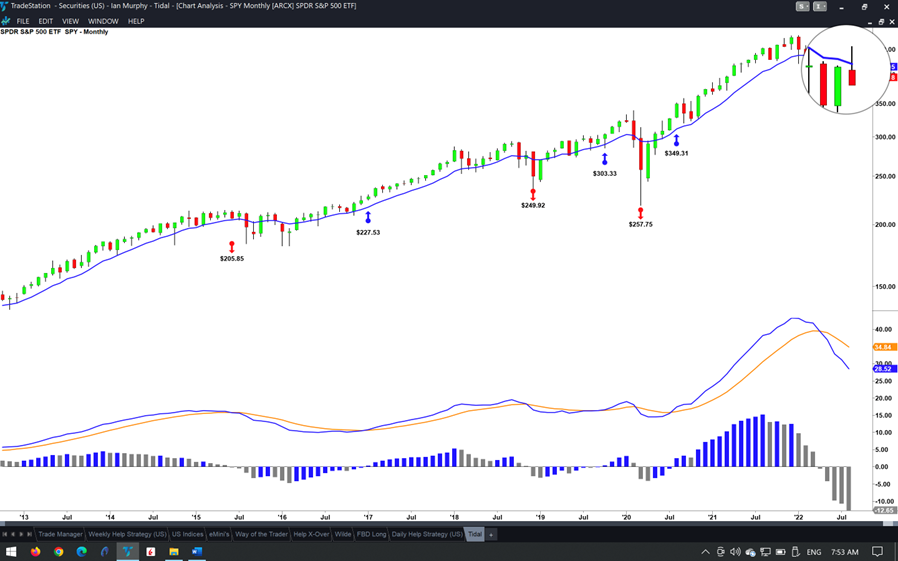Open the volume control in system tray

735,552
